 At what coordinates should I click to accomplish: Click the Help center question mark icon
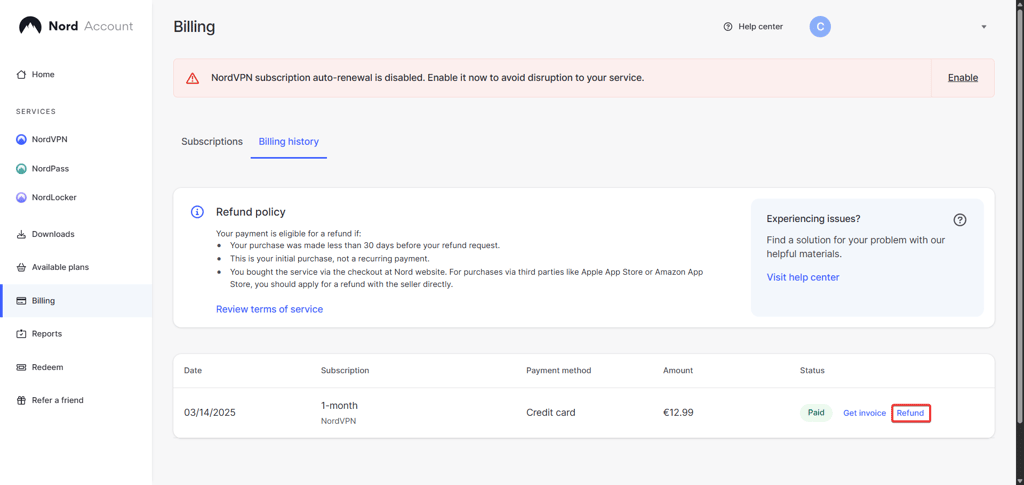pos(728,27)
